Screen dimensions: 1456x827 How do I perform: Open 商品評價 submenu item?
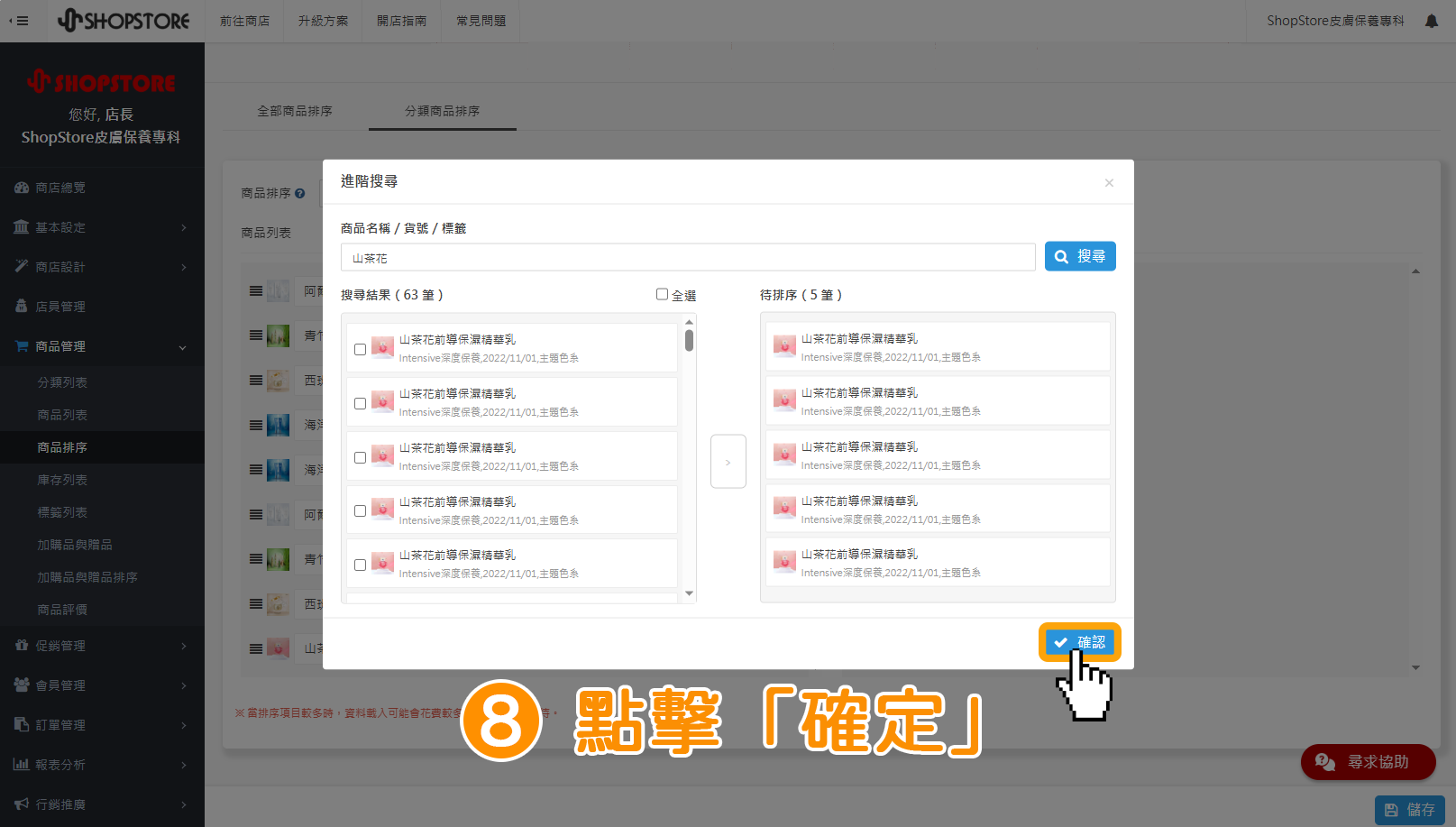pyautogui.click(x=102, y=610)
